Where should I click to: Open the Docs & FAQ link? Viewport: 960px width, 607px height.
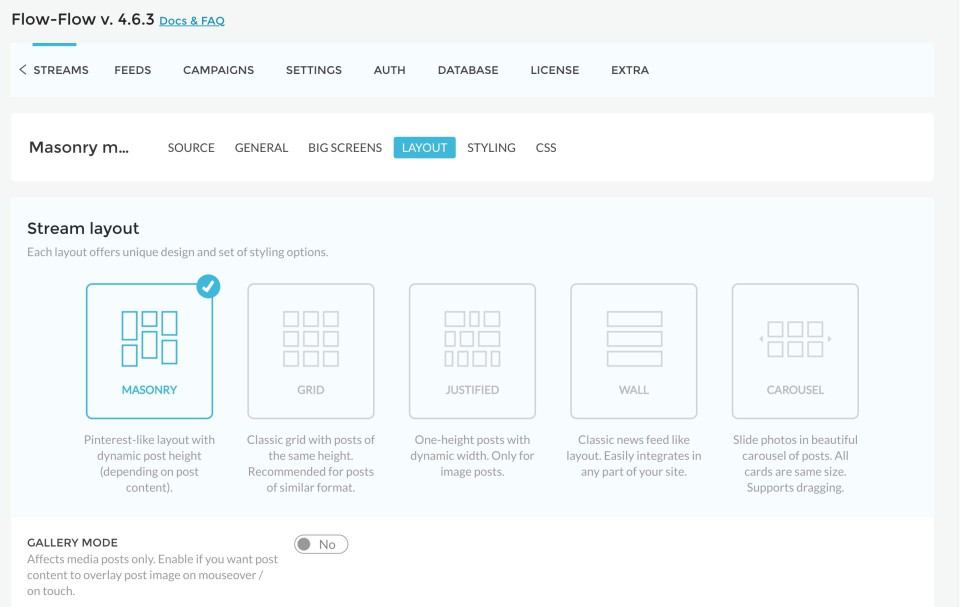pos(192,21)
